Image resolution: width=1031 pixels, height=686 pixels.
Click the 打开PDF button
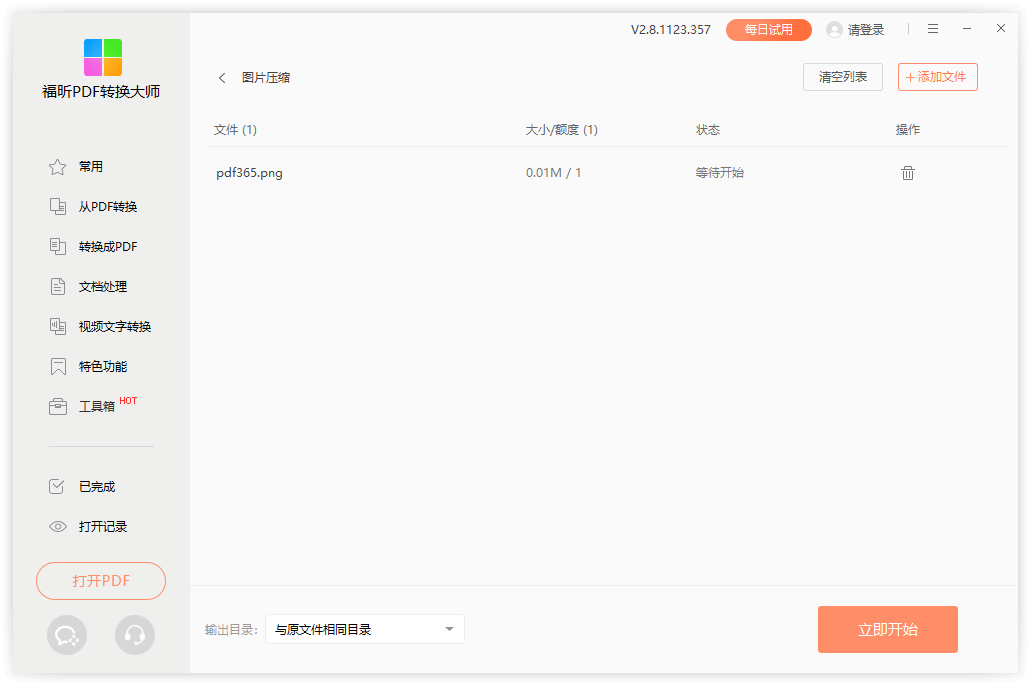101,581
